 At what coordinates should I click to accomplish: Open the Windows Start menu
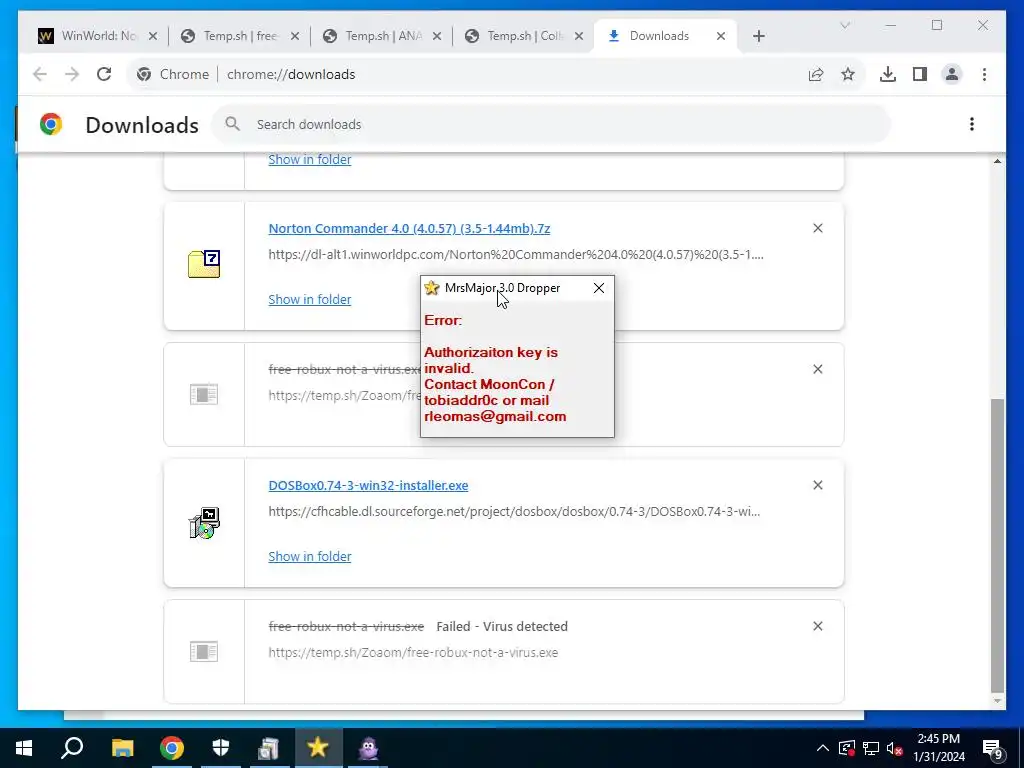tap(24, 748)
